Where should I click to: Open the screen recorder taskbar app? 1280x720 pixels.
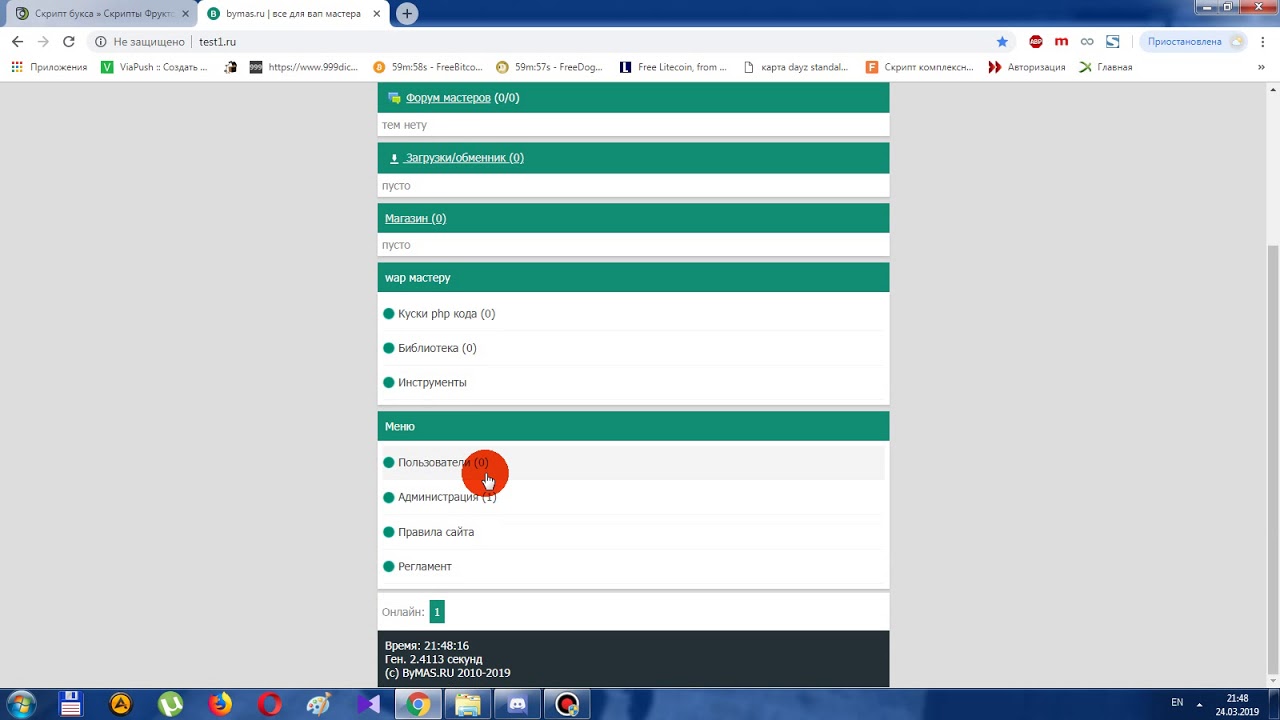click(567, 704)
